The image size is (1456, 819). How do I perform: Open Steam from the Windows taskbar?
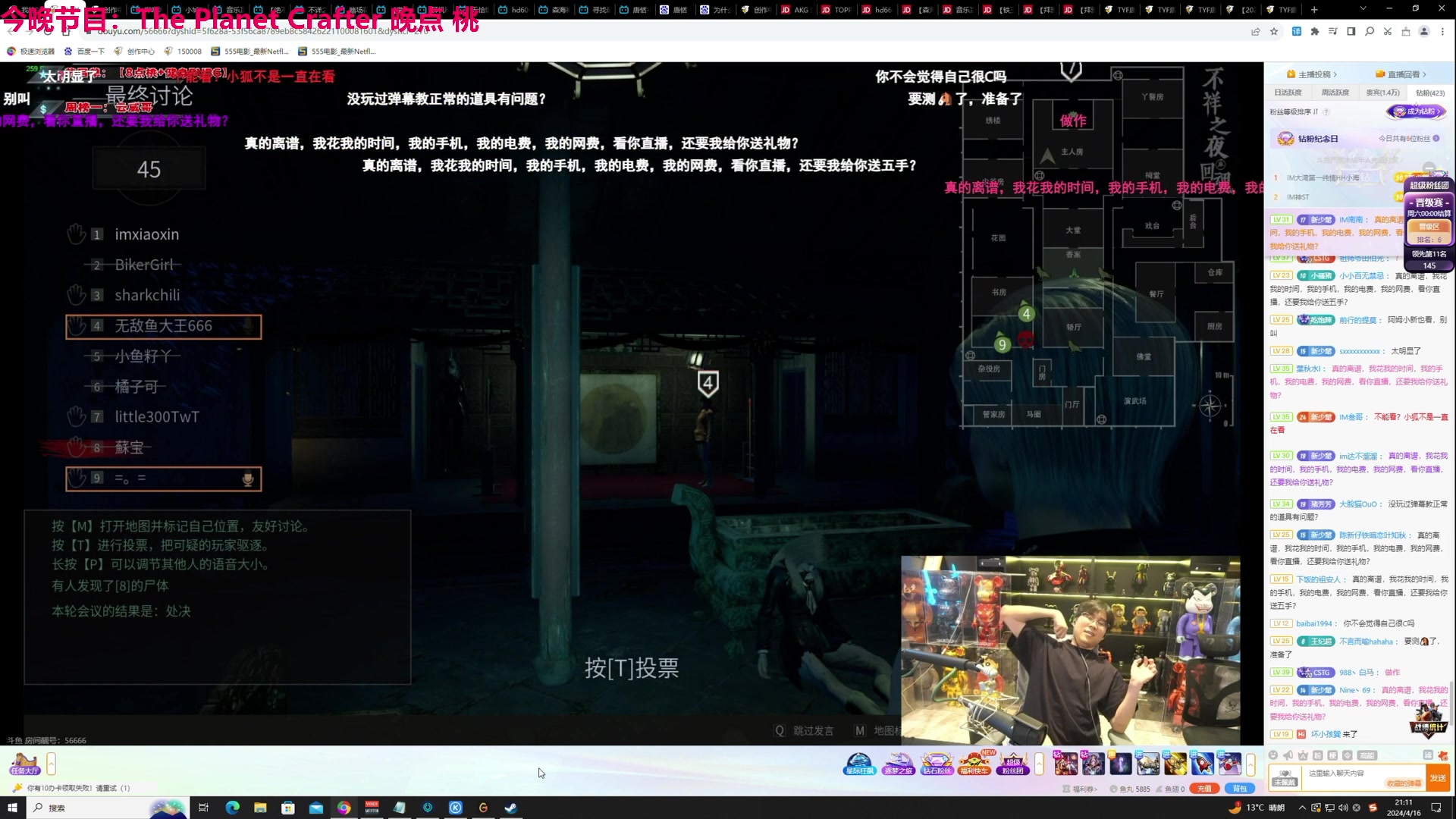[511, 808]
